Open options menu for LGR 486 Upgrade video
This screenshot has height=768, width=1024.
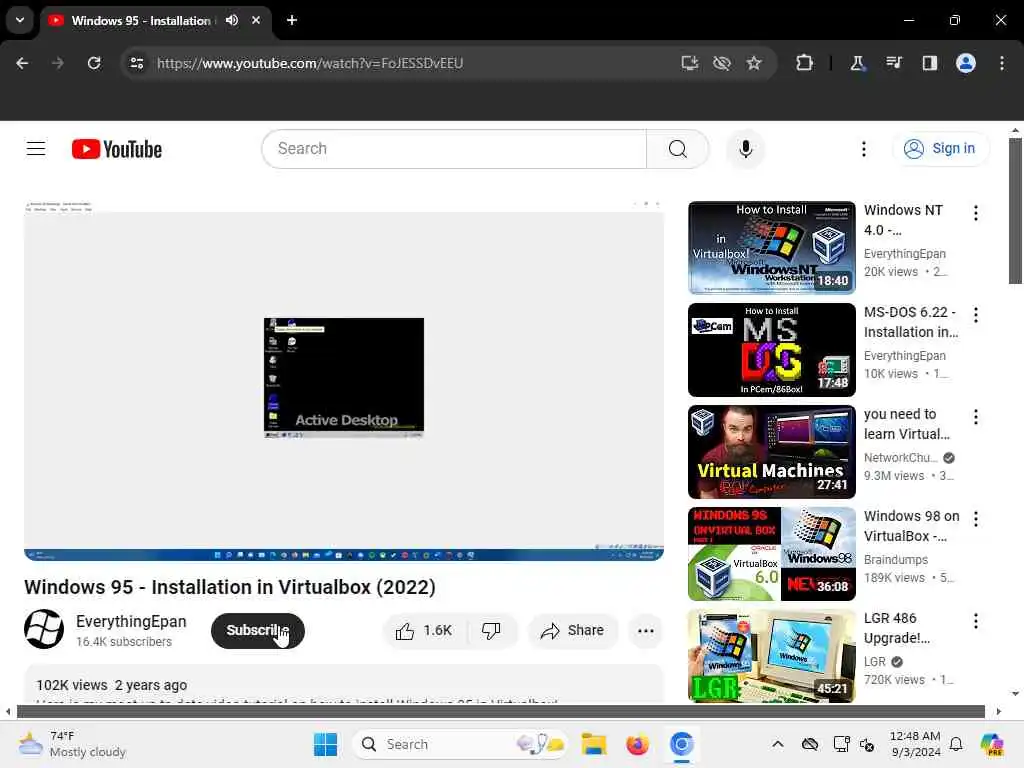976,620
